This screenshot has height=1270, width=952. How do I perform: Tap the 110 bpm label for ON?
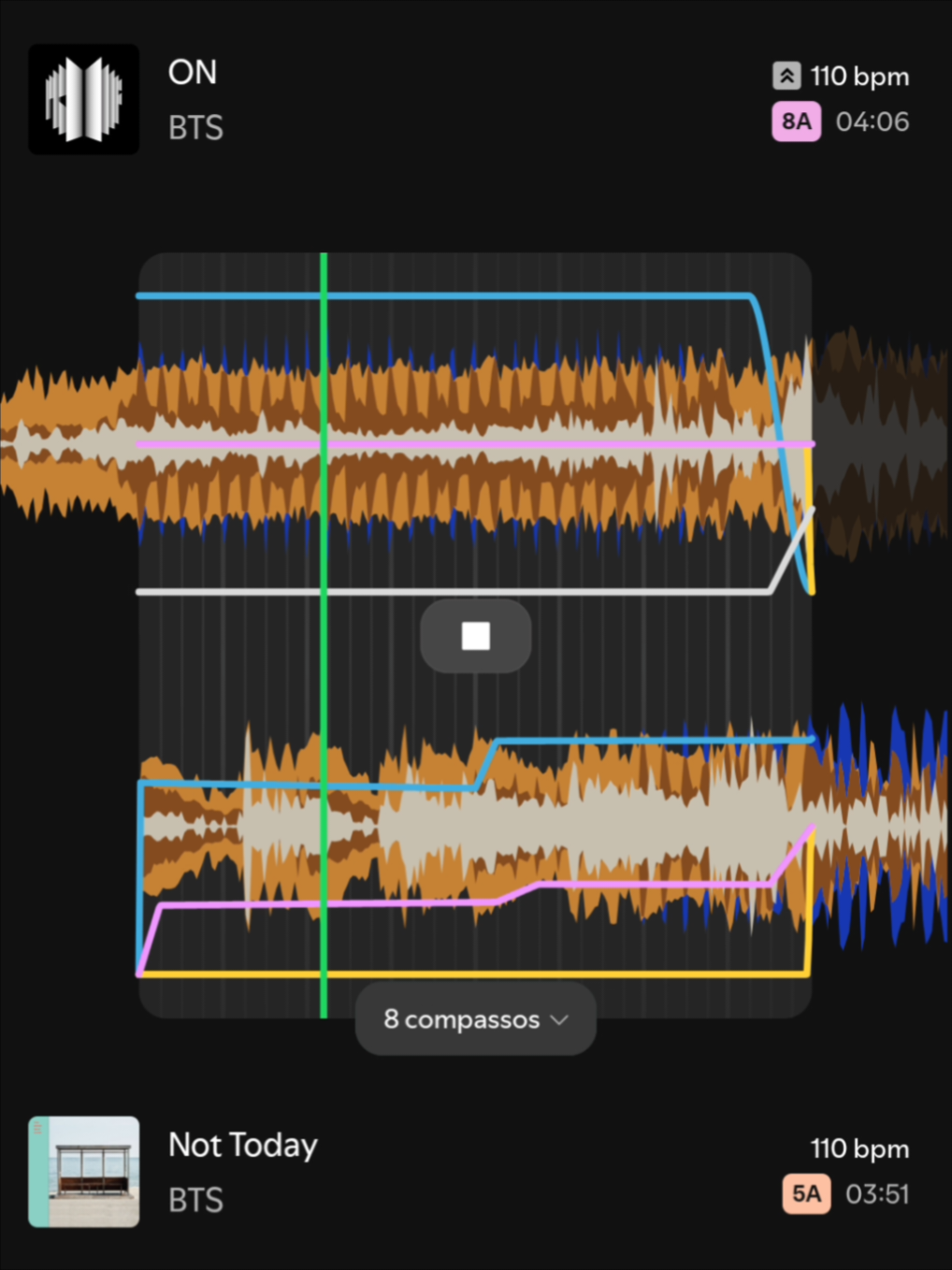tap(859, 76)
